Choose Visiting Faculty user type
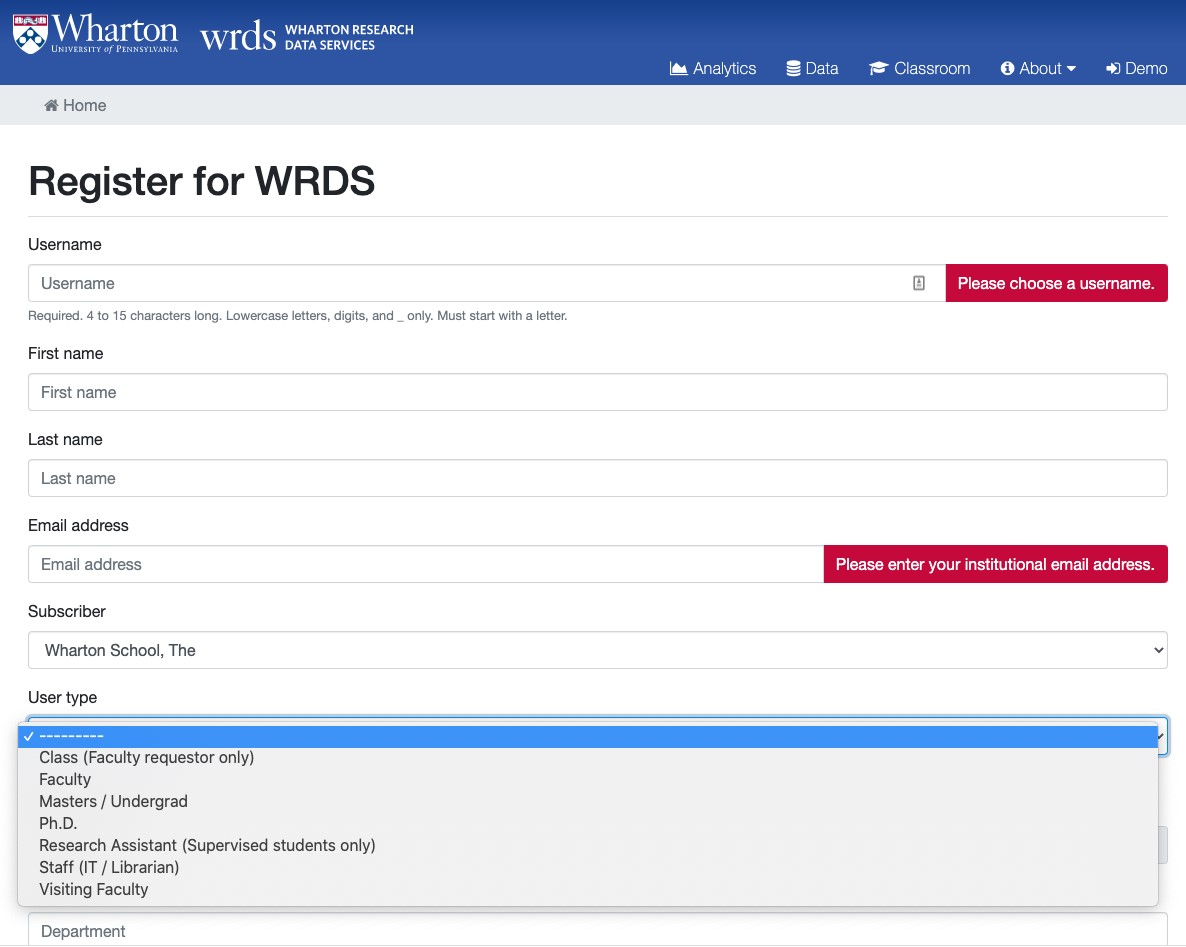 pyautogui.click(x=588, y=889)
